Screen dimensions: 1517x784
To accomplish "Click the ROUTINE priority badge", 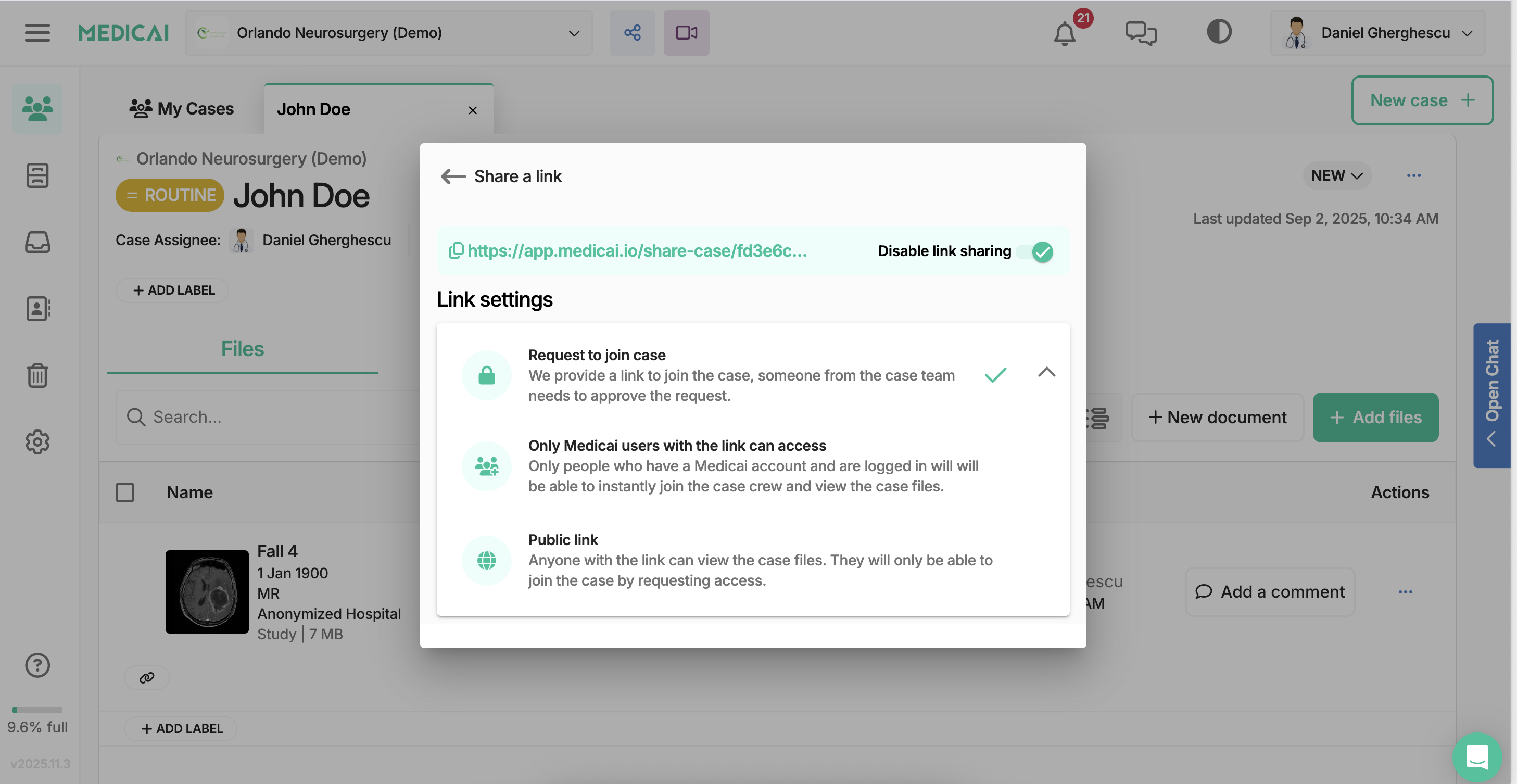I will [170, 195].
